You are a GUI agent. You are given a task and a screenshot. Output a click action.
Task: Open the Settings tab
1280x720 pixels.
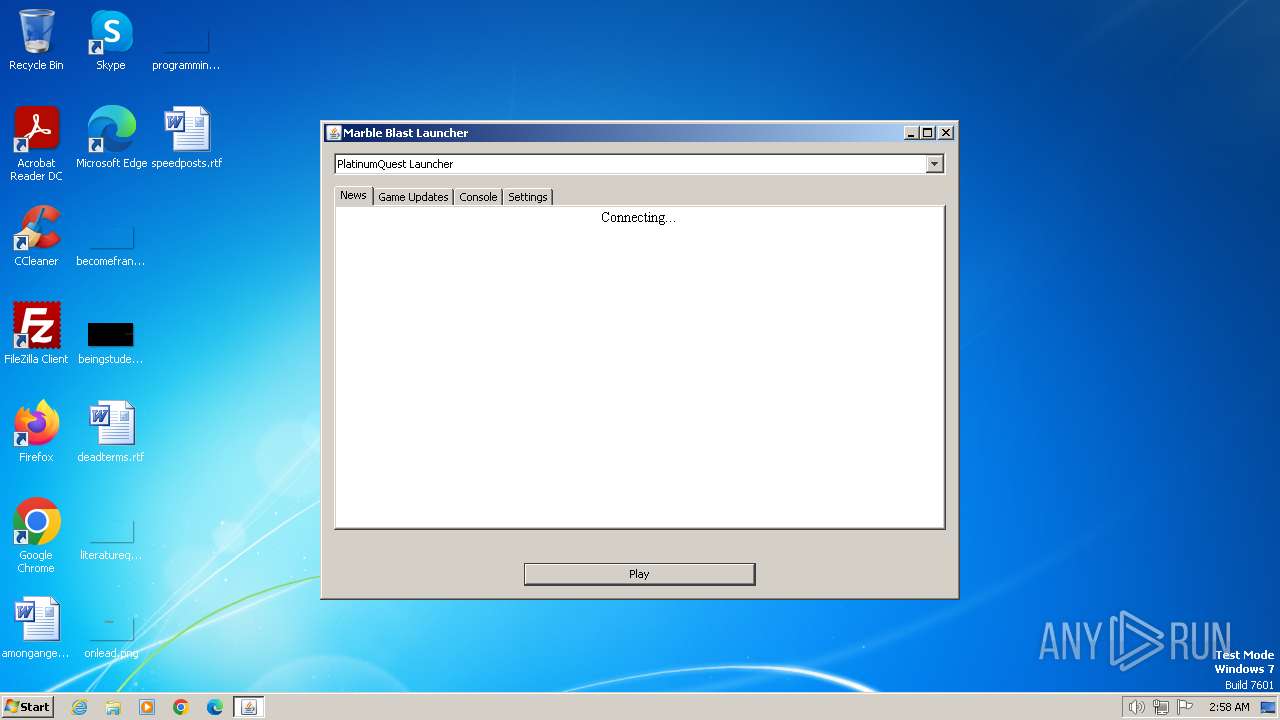(x=528, y=197)
